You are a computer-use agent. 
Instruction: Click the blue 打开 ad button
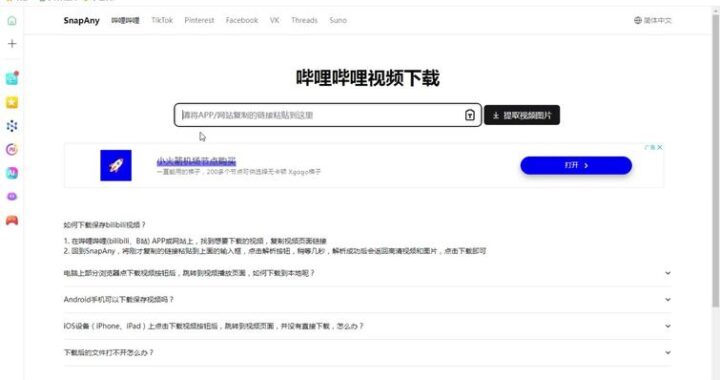pyautogui.click(x=576, y=165)
